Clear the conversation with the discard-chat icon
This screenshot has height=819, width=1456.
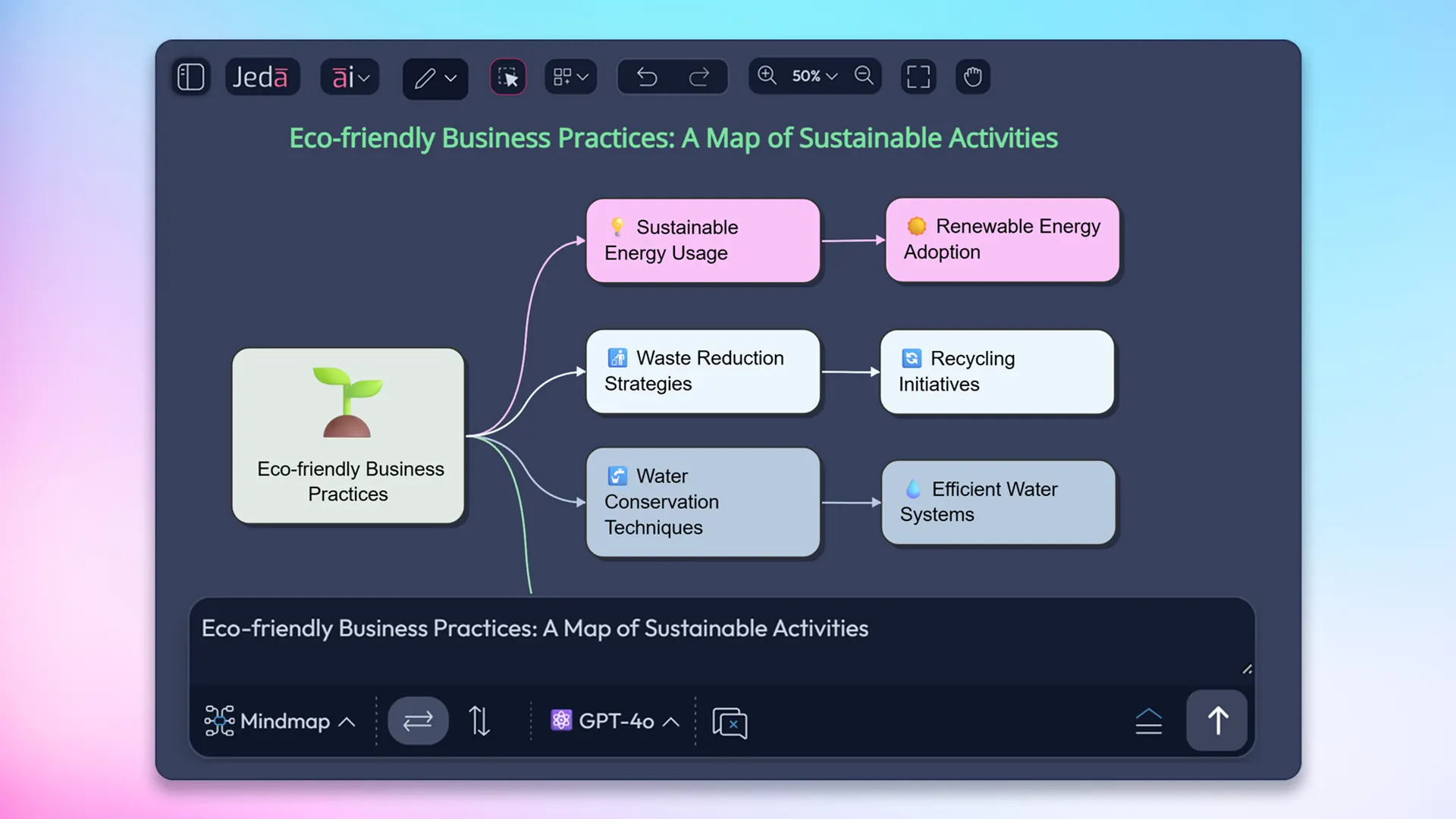(730, 723)
